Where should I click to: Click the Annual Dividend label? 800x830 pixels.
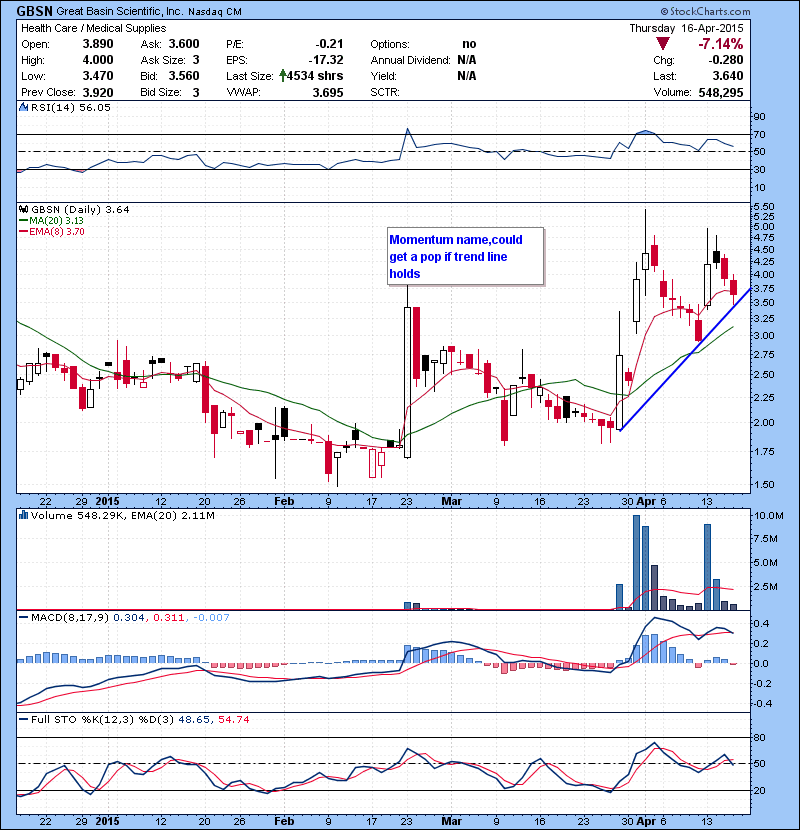point(410,60)
